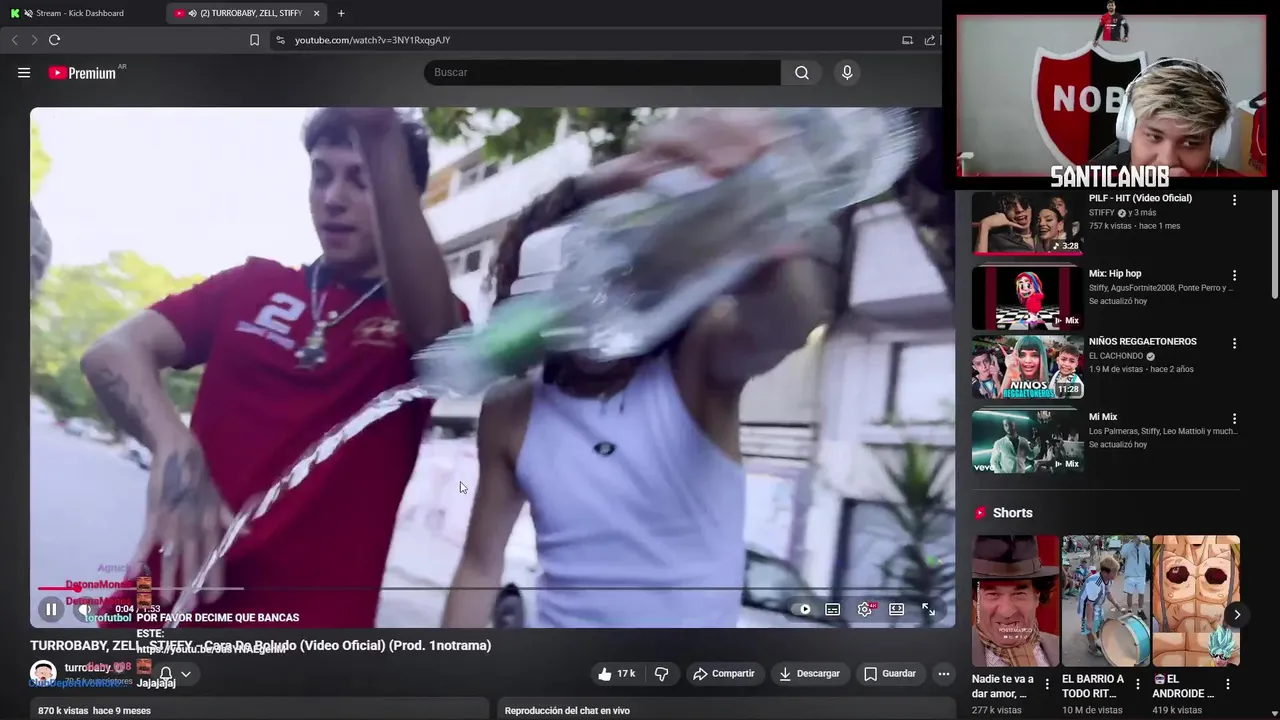Click the browser share icon
Image resolution: width=1280 pixels, height=720 pixels.
pos(930,40)
